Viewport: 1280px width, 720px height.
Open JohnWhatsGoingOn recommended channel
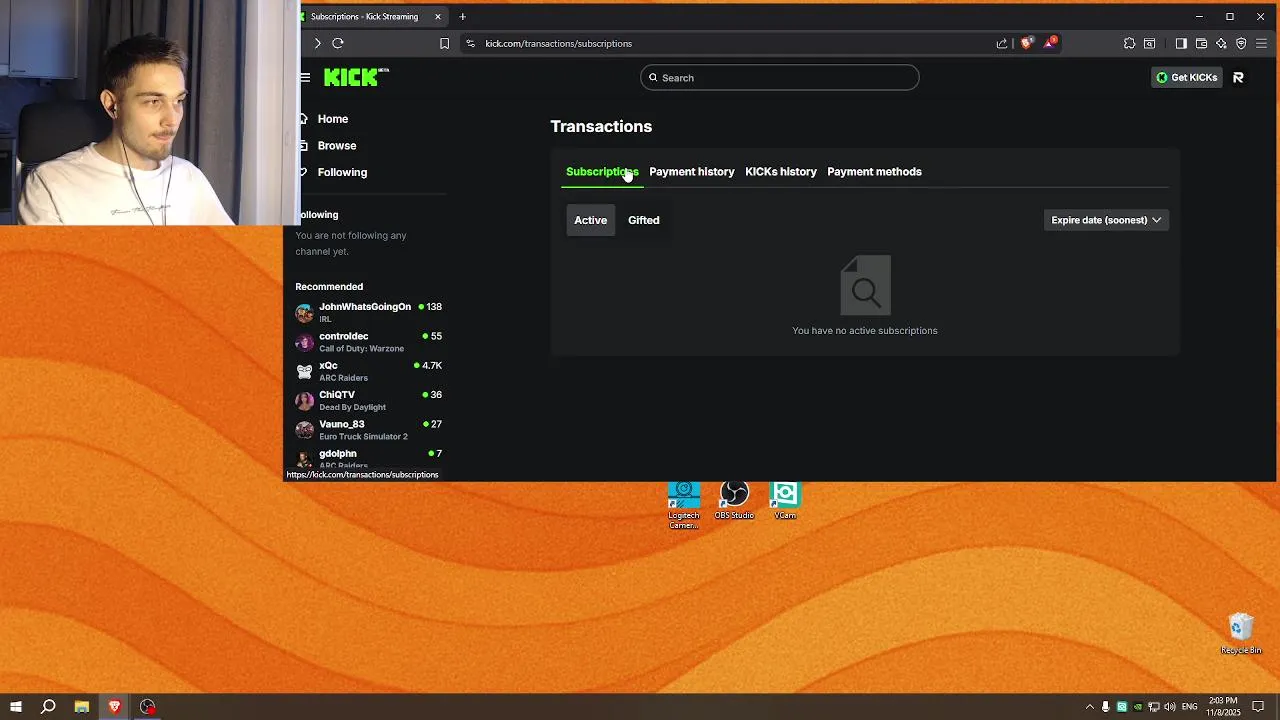pyautogui.click(x=368, y=312)
